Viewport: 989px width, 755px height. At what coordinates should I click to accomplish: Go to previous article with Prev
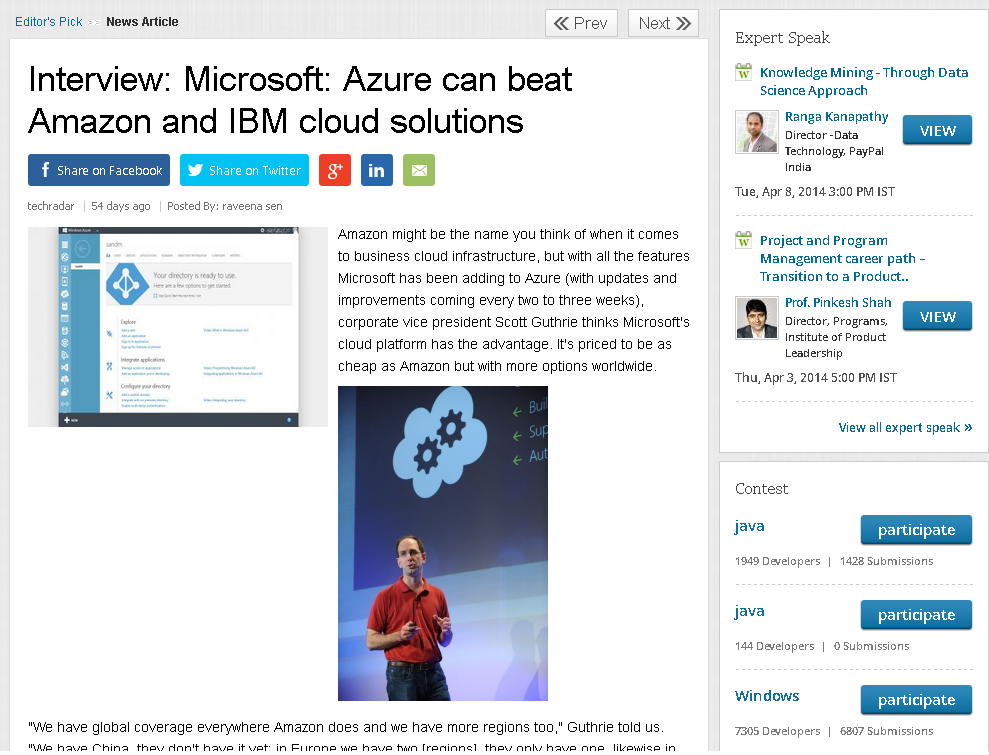point(581,23)
